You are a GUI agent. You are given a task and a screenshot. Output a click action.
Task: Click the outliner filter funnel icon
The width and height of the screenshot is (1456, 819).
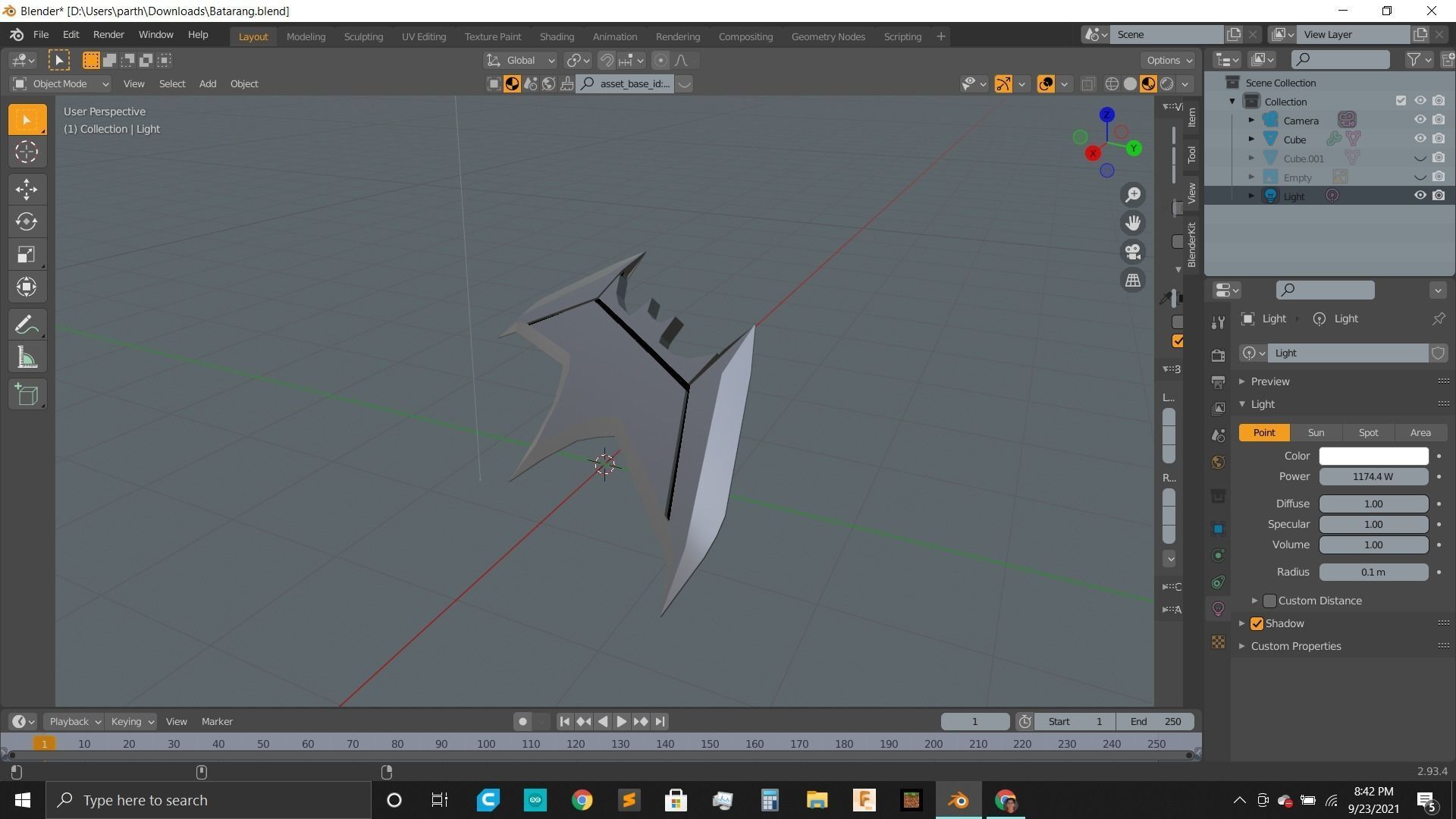click(x=1414, y=59)
